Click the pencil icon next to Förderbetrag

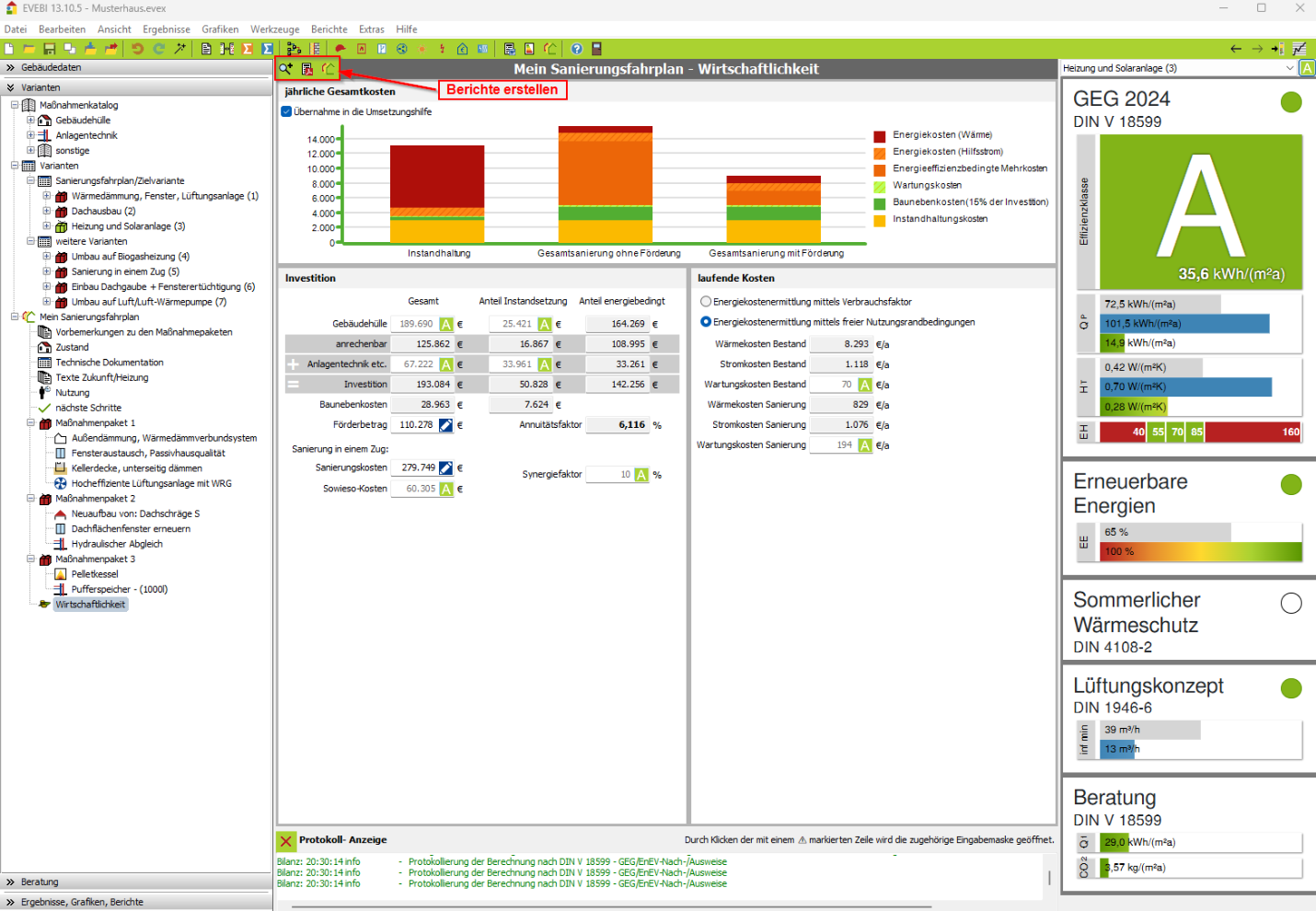[446, 425]
